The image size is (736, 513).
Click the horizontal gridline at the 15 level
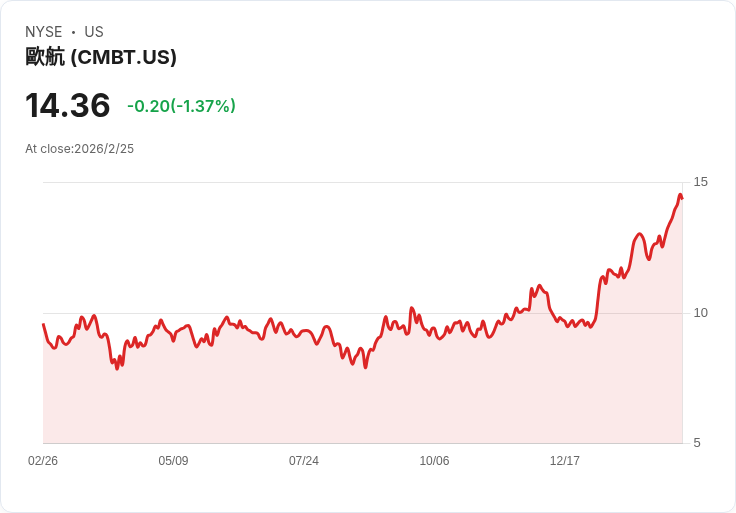360,182
